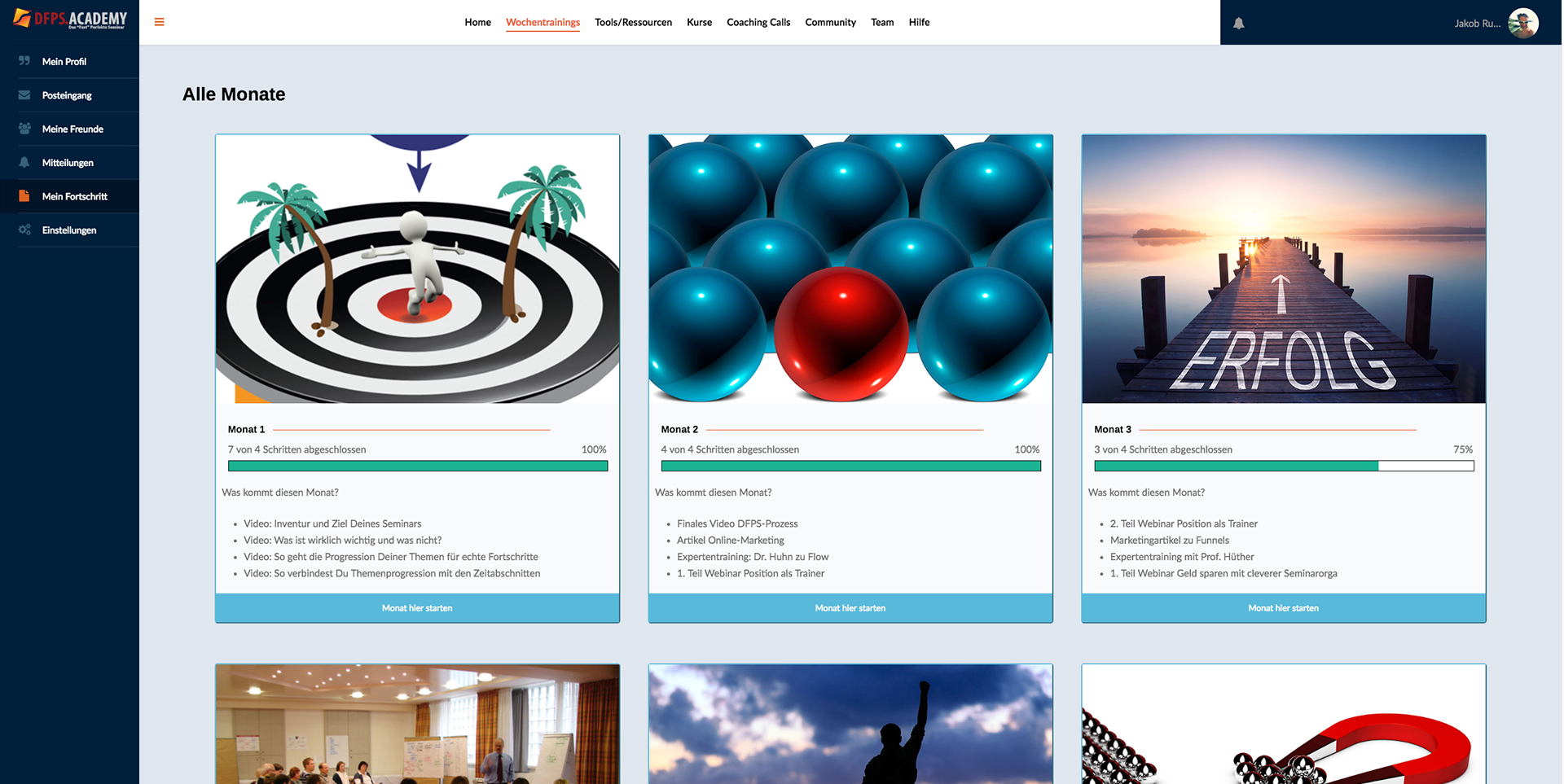The image size is (1564, 784).
Task: Click the Meine Freunde people icon
Action: [x=24, y=129]
